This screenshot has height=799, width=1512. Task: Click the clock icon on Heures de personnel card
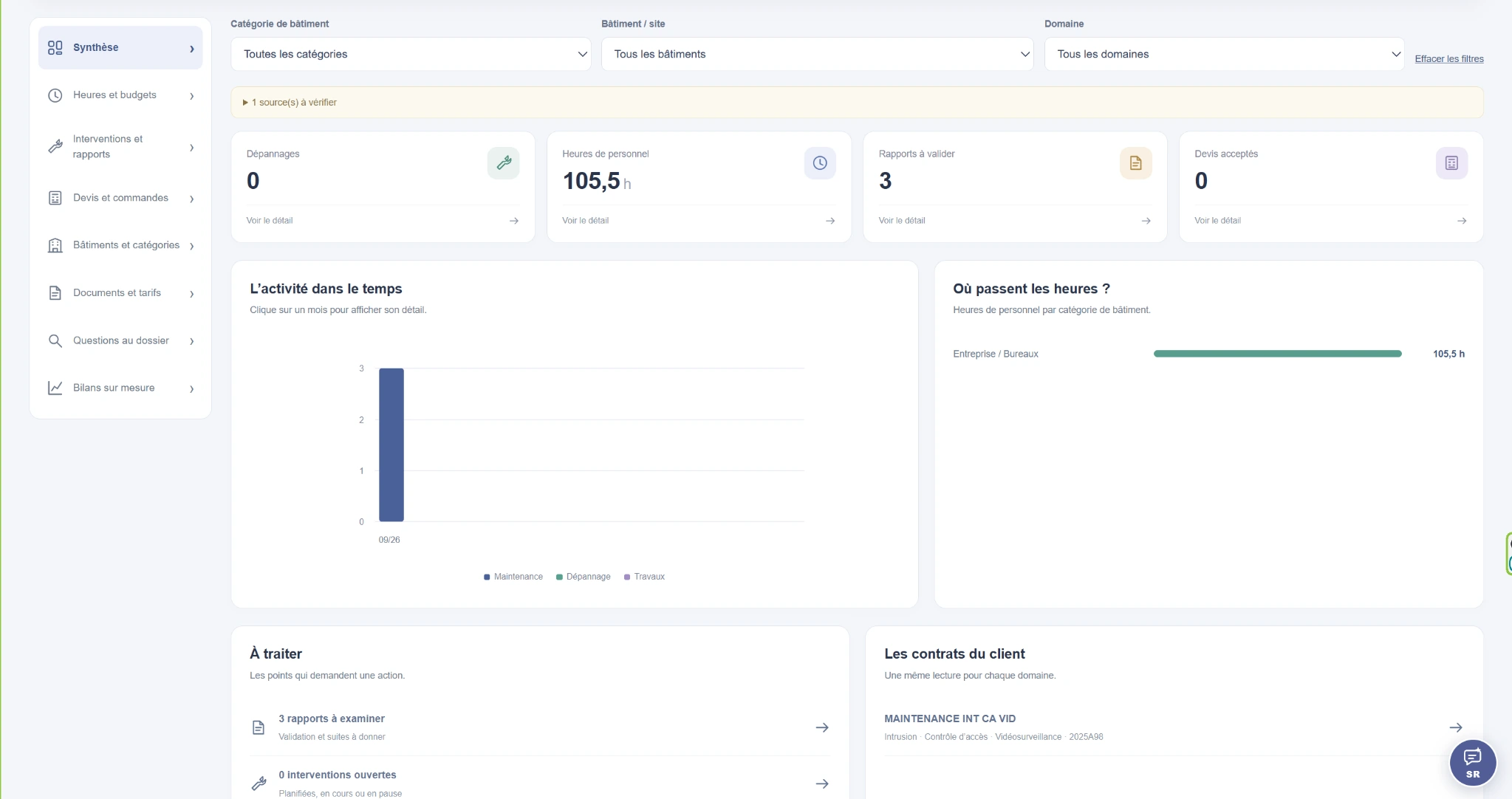pyautogui.click(x=820, y=163)
